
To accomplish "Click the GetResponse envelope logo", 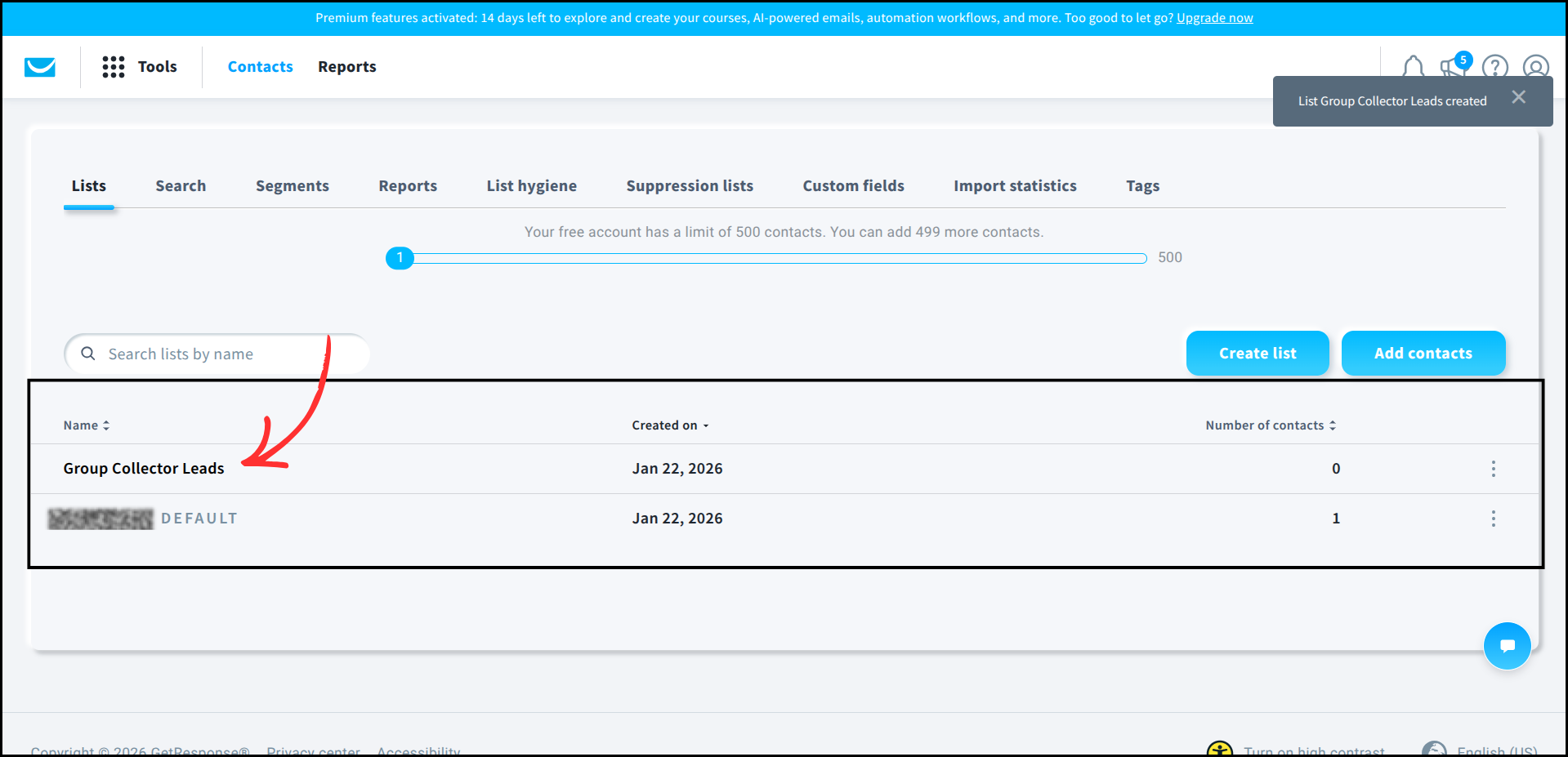I will (38, 67).
